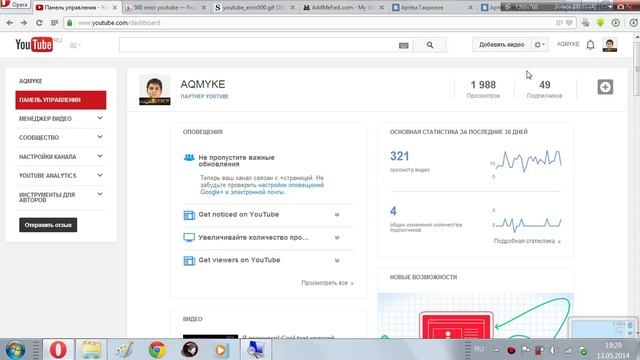Open the media player icon in taskbar

(x=222, y=350)
